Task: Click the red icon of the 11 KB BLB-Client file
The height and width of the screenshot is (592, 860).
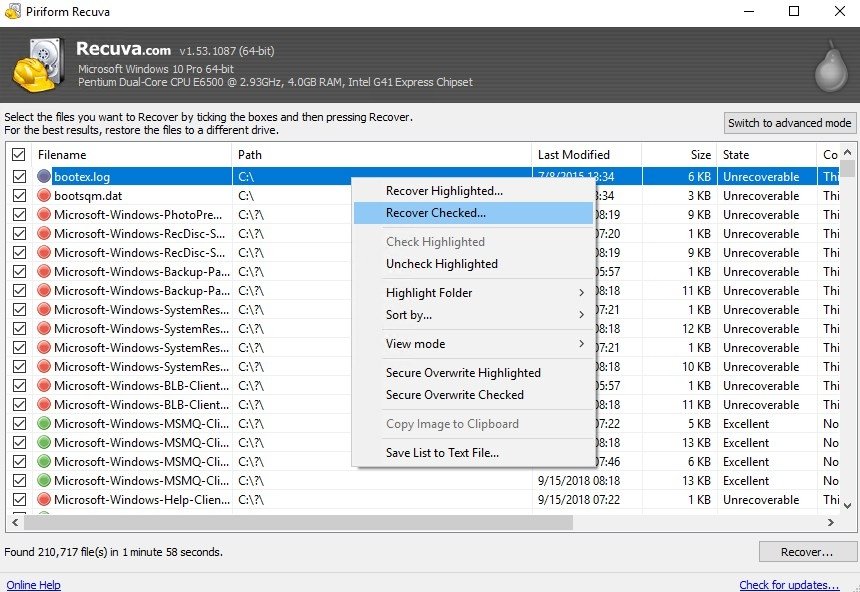Action: point(44,404)
